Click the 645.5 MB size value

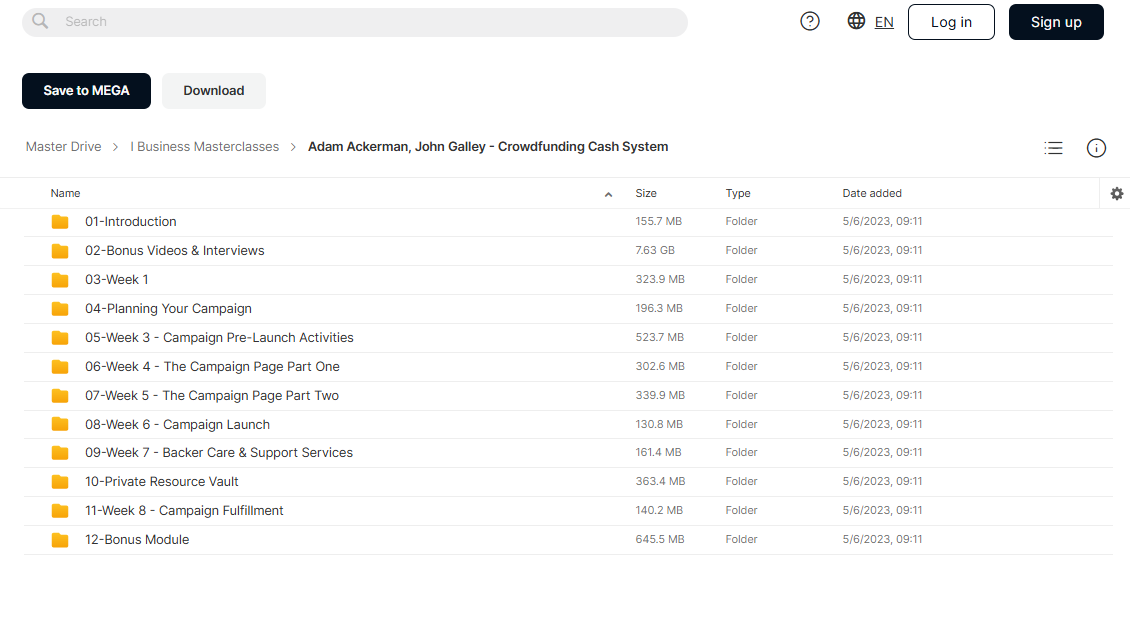click(660, 539)
